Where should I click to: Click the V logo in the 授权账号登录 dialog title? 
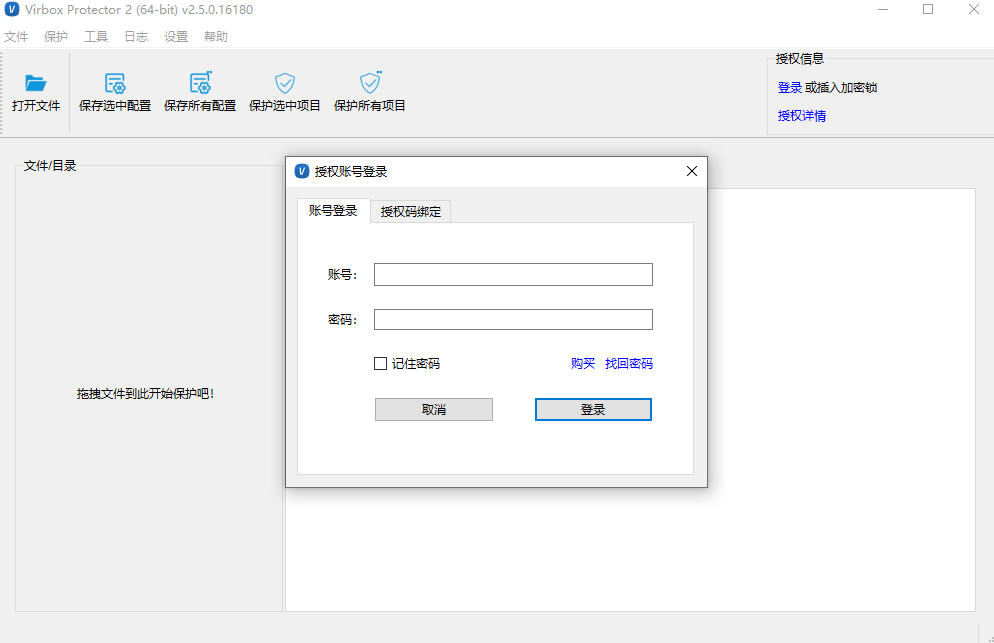[x=302, y=171]
